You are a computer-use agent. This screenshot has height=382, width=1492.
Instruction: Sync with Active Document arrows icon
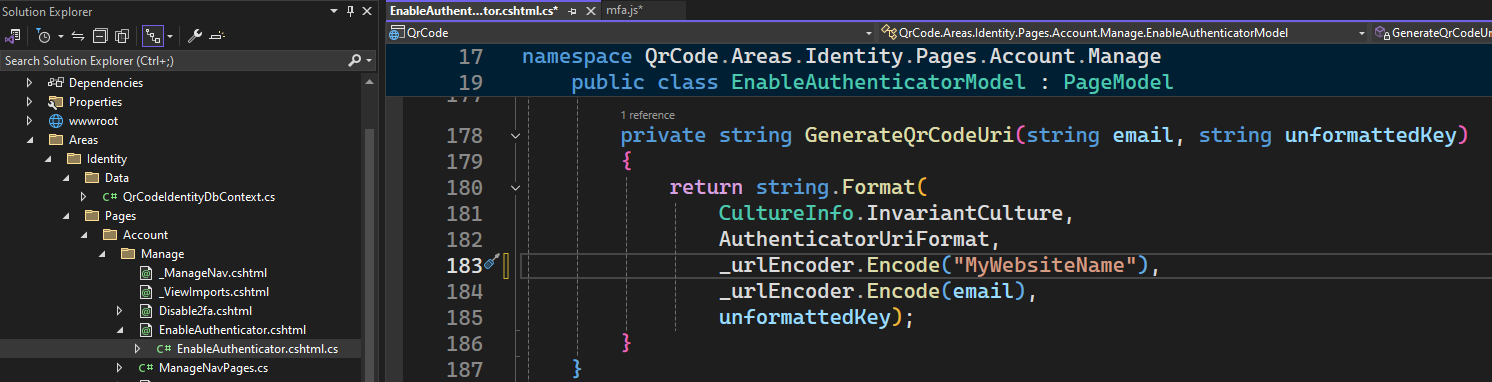(78, 36)
